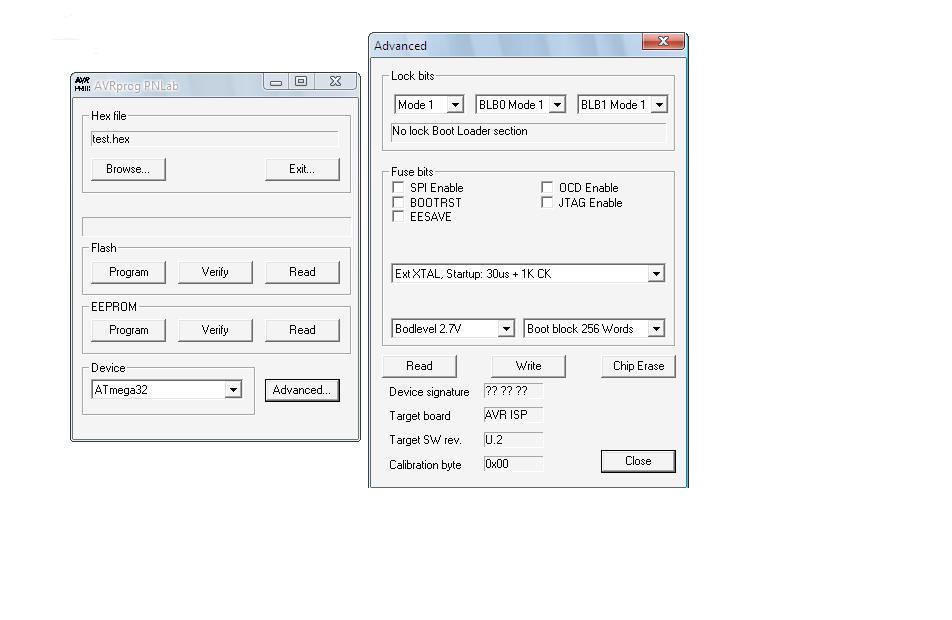Image resolution: width=952 pixels, height=620 pixels.
Task: Click the Calibration byte 0x00 field
Action: point(513,464)
